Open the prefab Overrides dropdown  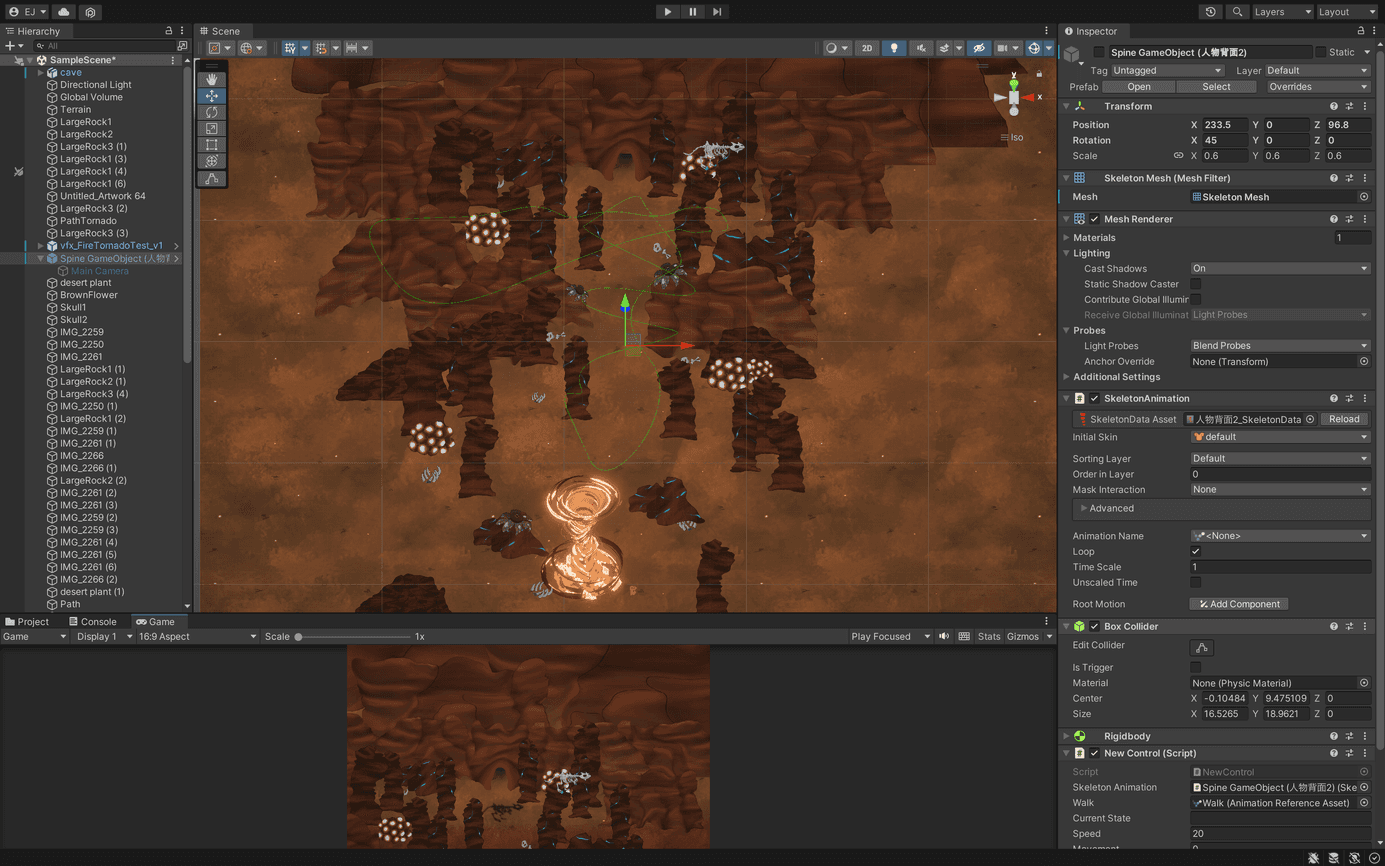pyautogui.click(x=1318, y=87)
